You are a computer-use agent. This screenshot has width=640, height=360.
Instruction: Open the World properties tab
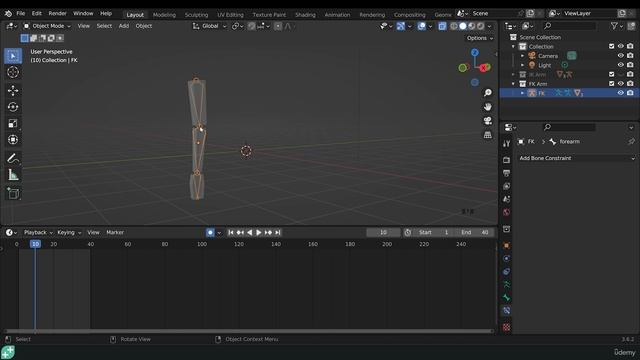tap(507, 212)
